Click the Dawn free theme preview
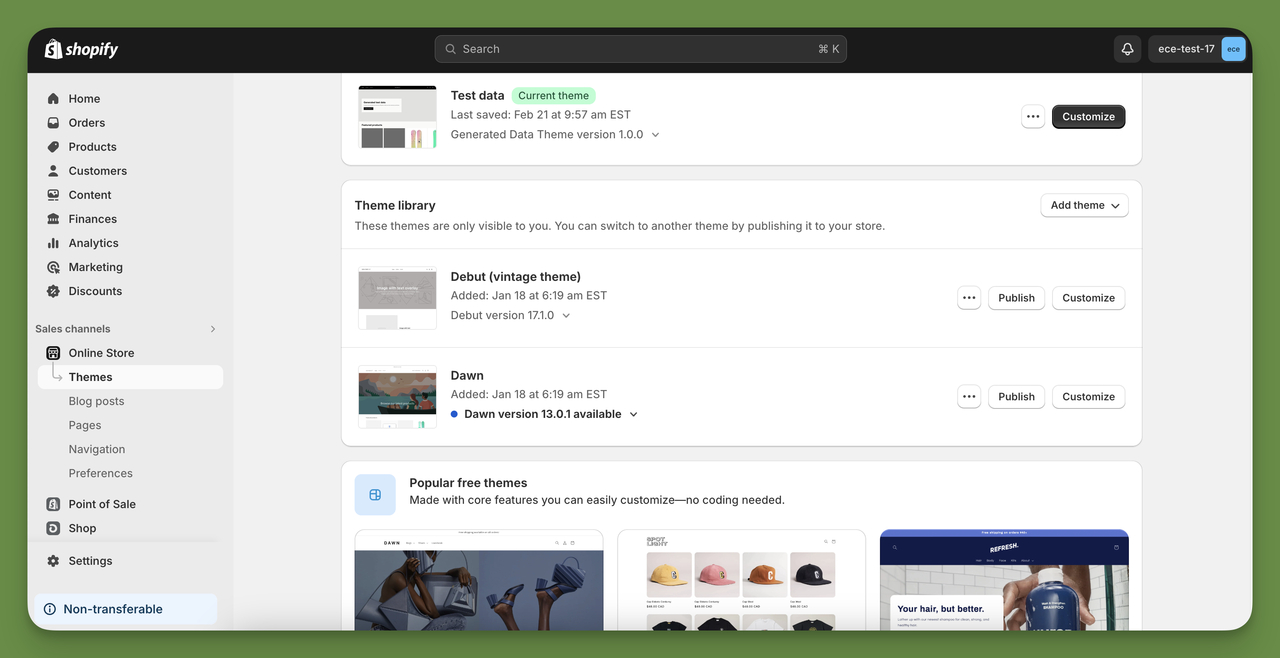The height and width of the screenshot is (658, 1280). point(479,580)
